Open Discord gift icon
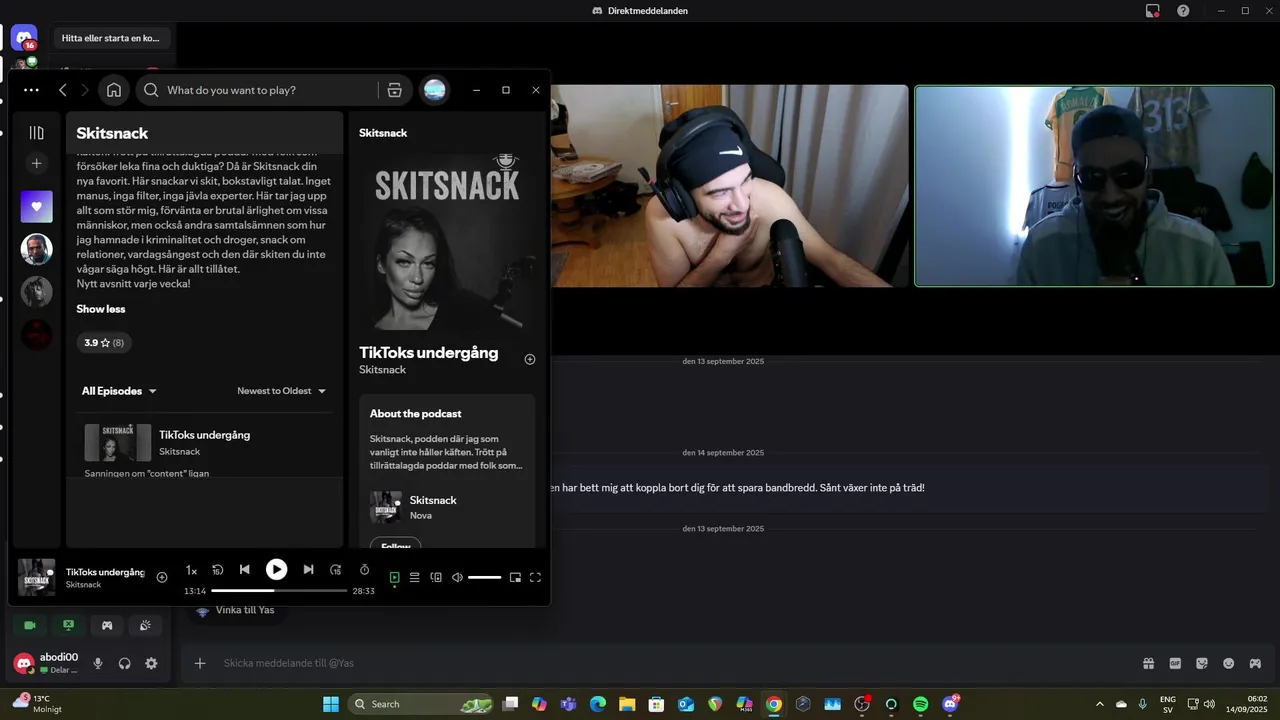Image resolution: width=1280 pixels, height=720 pixels. click(1149, 663)
